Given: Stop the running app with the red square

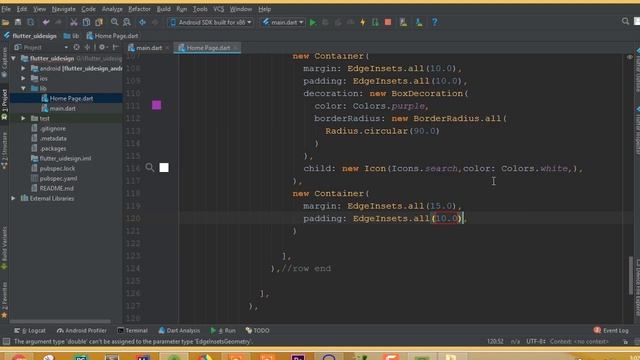Looking at the screenshot, I should pyautogui.click(x=388, y=22).
